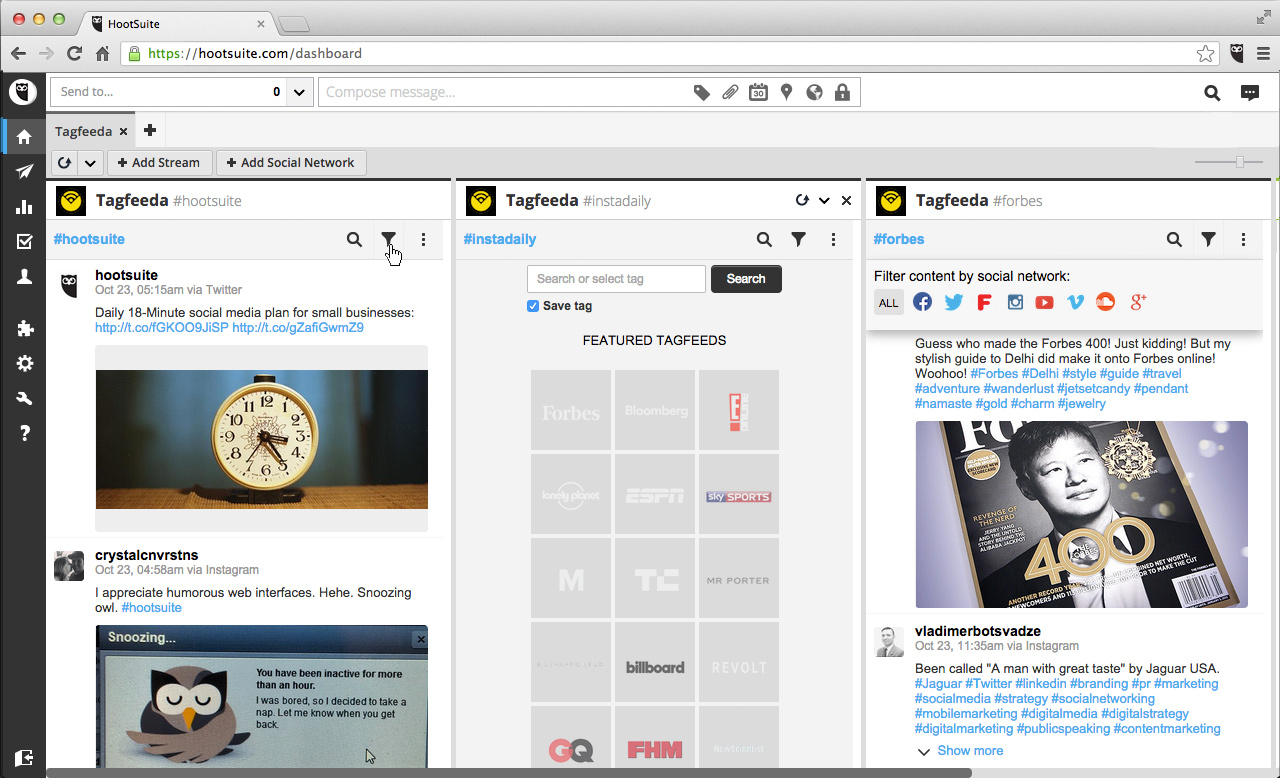
Task: Add location with the pin icon
Action: pyautogui.click(x=786, y=92)
